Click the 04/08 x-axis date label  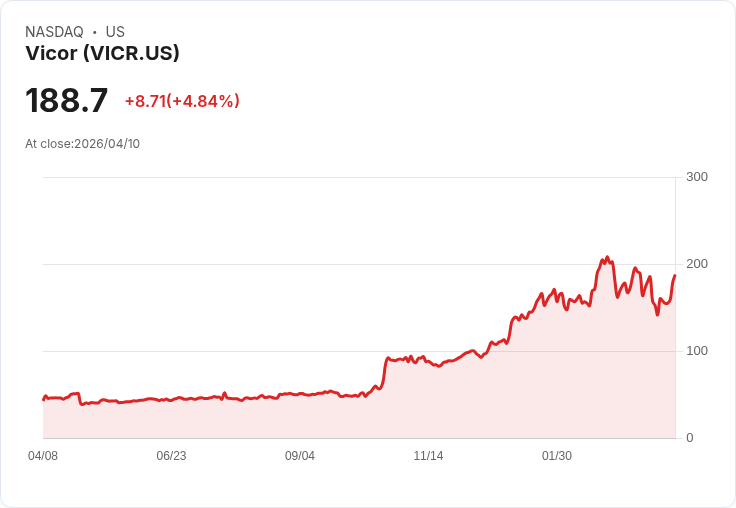click(x=43, y=456)
